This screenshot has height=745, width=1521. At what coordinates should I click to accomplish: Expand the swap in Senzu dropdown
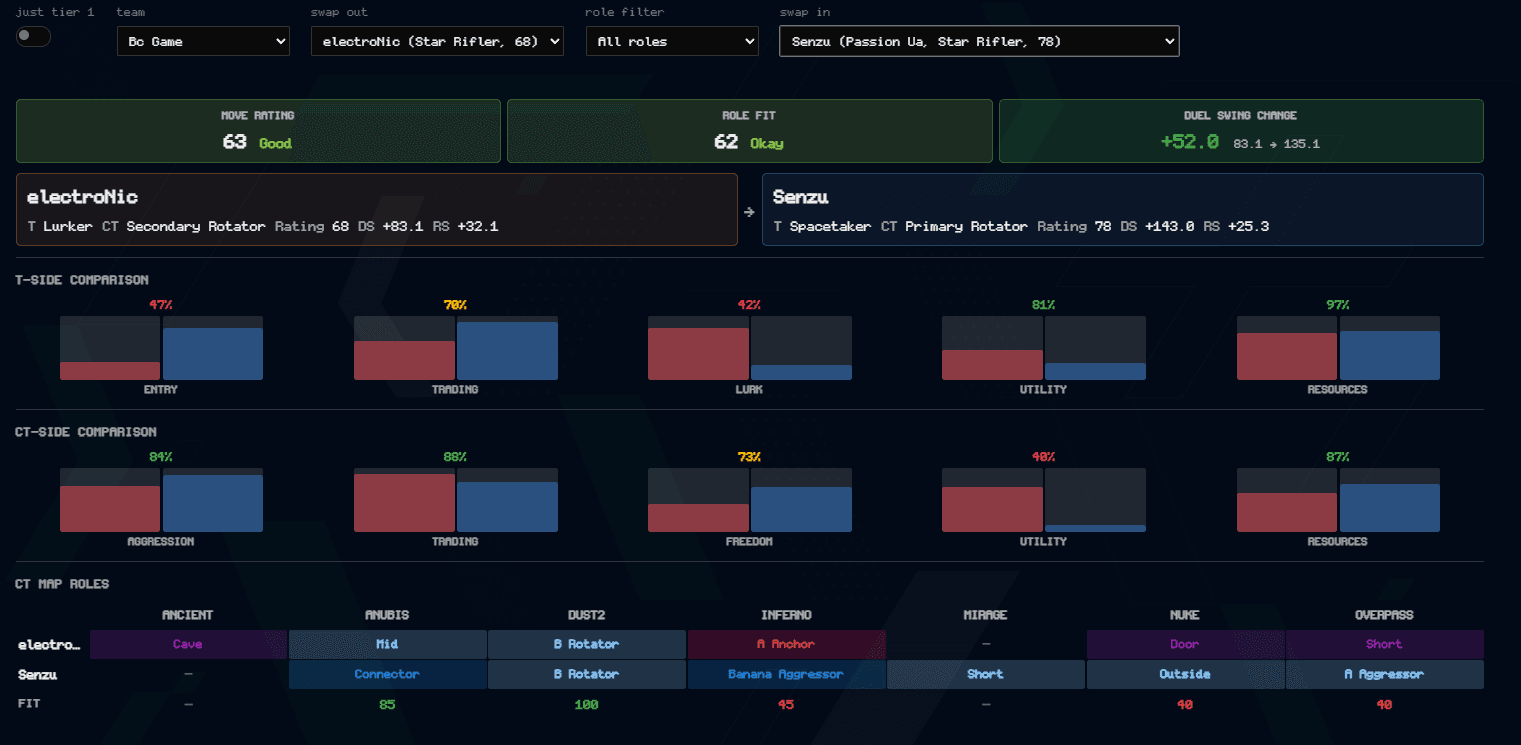[x=979, y=41]
